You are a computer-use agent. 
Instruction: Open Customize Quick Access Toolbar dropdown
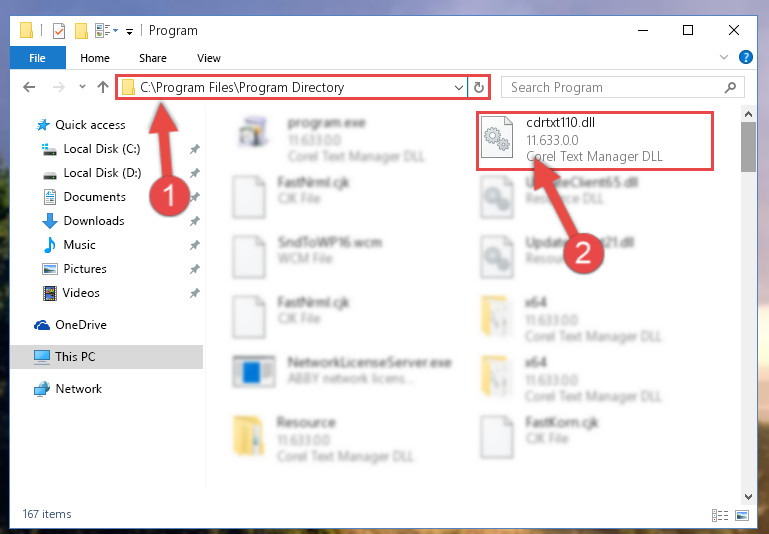pos(129,32)
